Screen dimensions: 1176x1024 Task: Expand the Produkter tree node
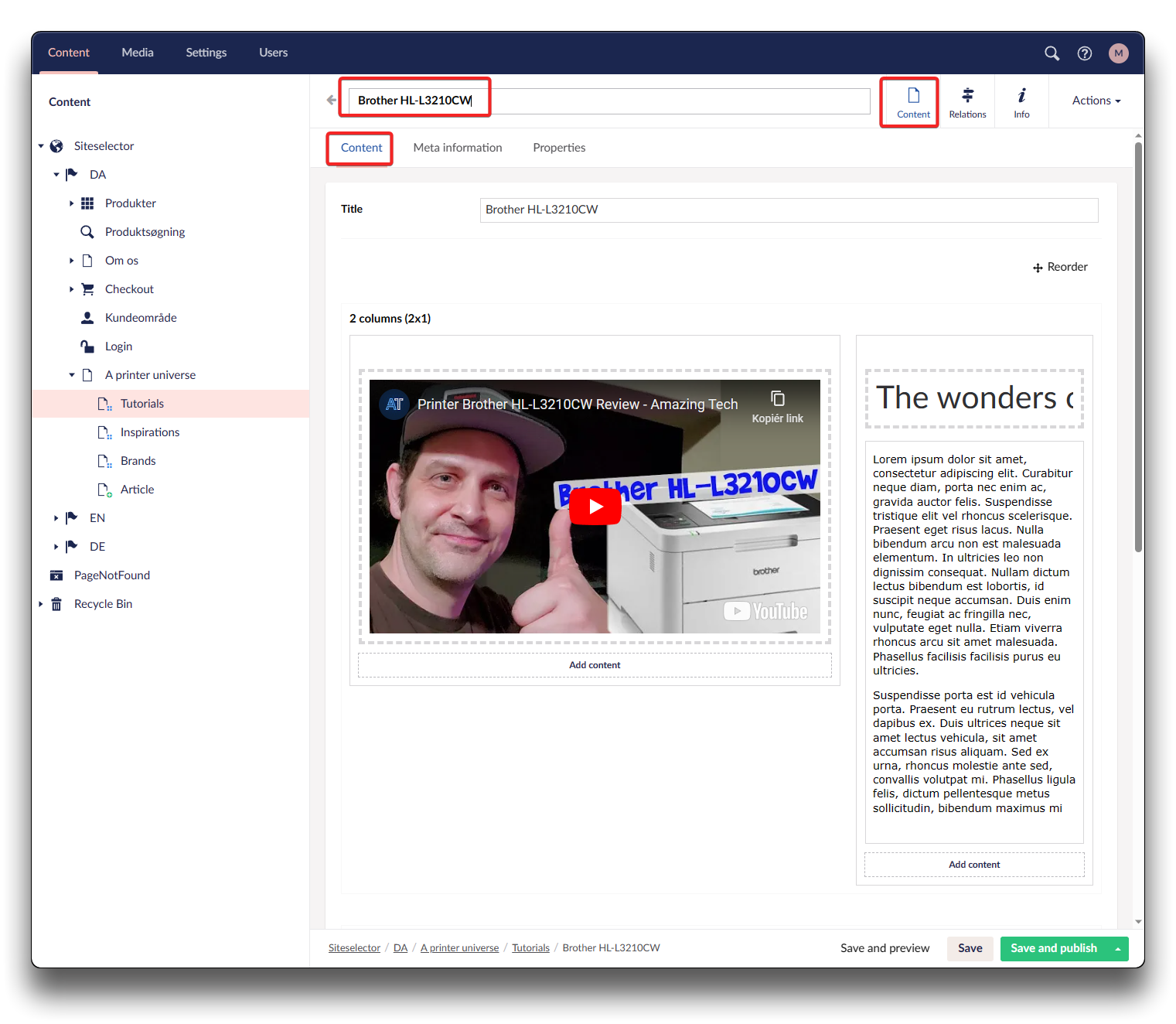coord(71,203)
